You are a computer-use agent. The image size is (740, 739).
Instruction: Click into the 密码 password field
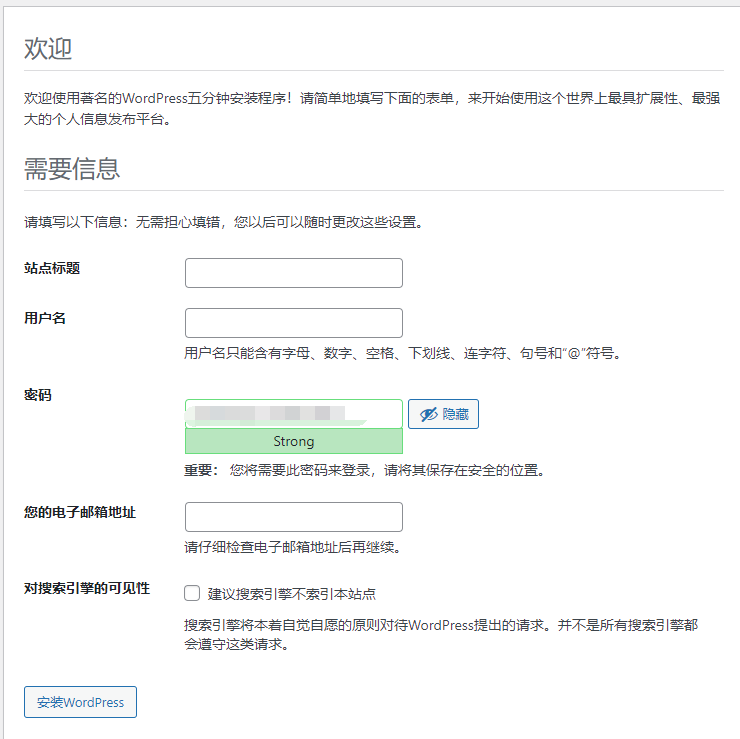pyautogui.click(x=294, y=414)
